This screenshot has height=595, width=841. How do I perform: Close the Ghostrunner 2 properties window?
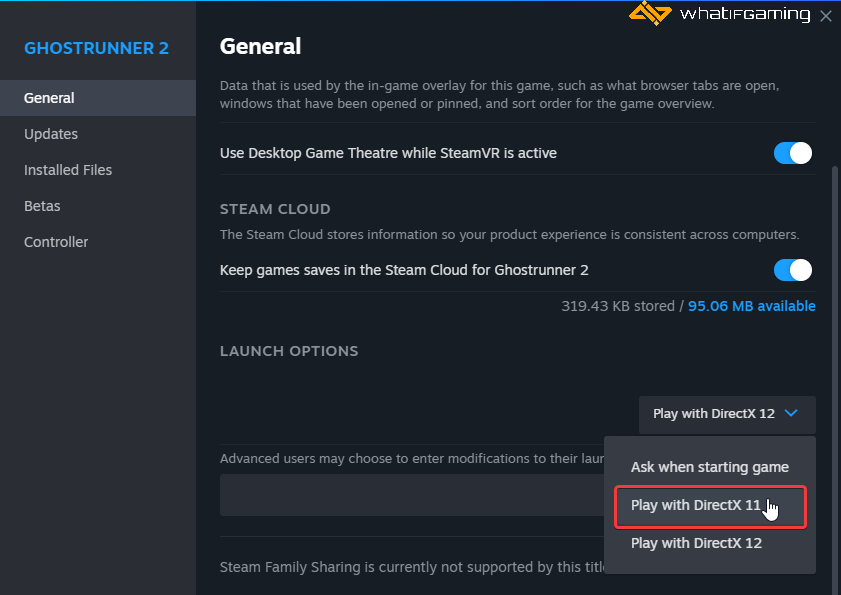point(825,16)
